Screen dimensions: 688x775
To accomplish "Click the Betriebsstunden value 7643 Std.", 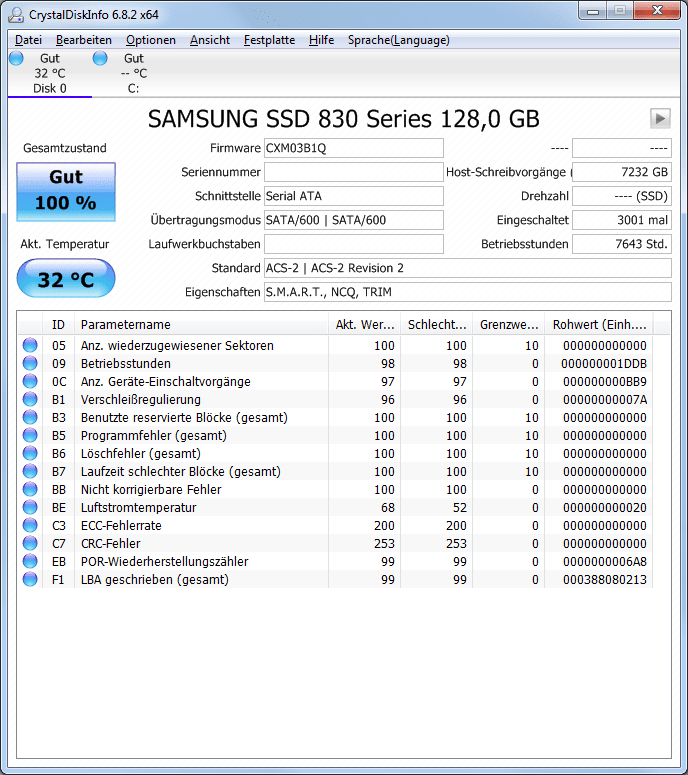I will point(622,244).
